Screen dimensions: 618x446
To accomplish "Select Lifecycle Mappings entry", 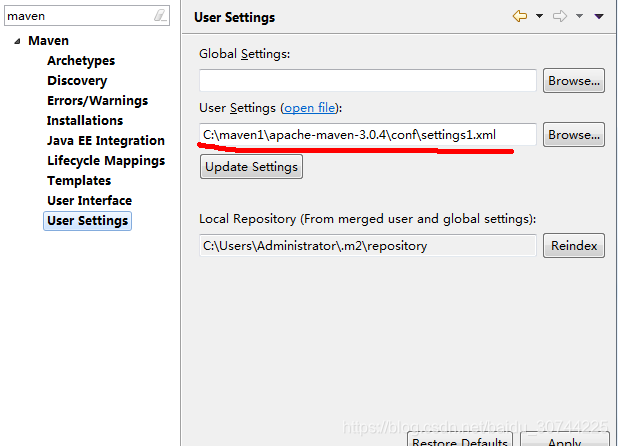I will tap(106, 161).
